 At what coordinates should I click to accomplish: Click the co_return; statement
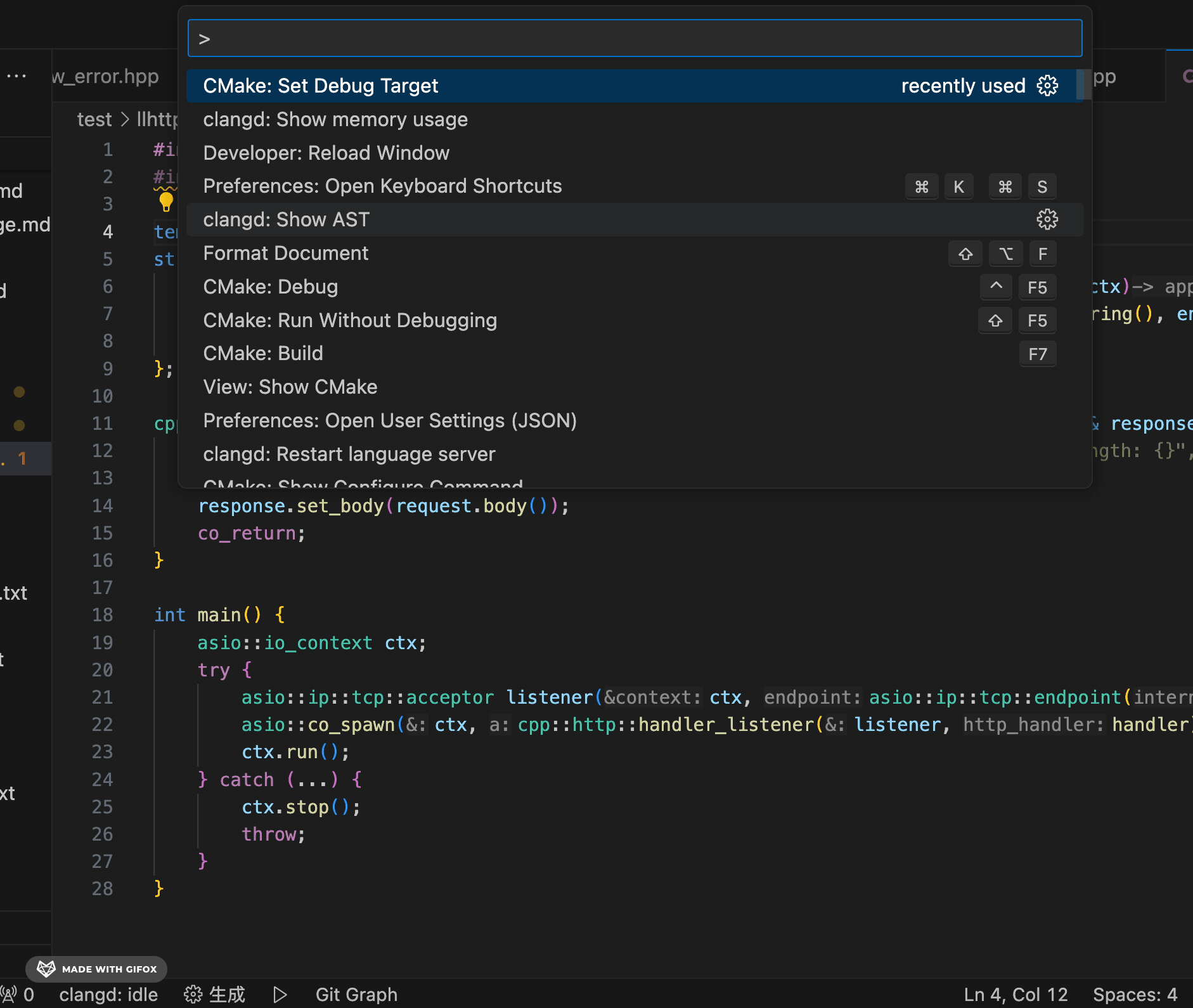pos(252,533)
